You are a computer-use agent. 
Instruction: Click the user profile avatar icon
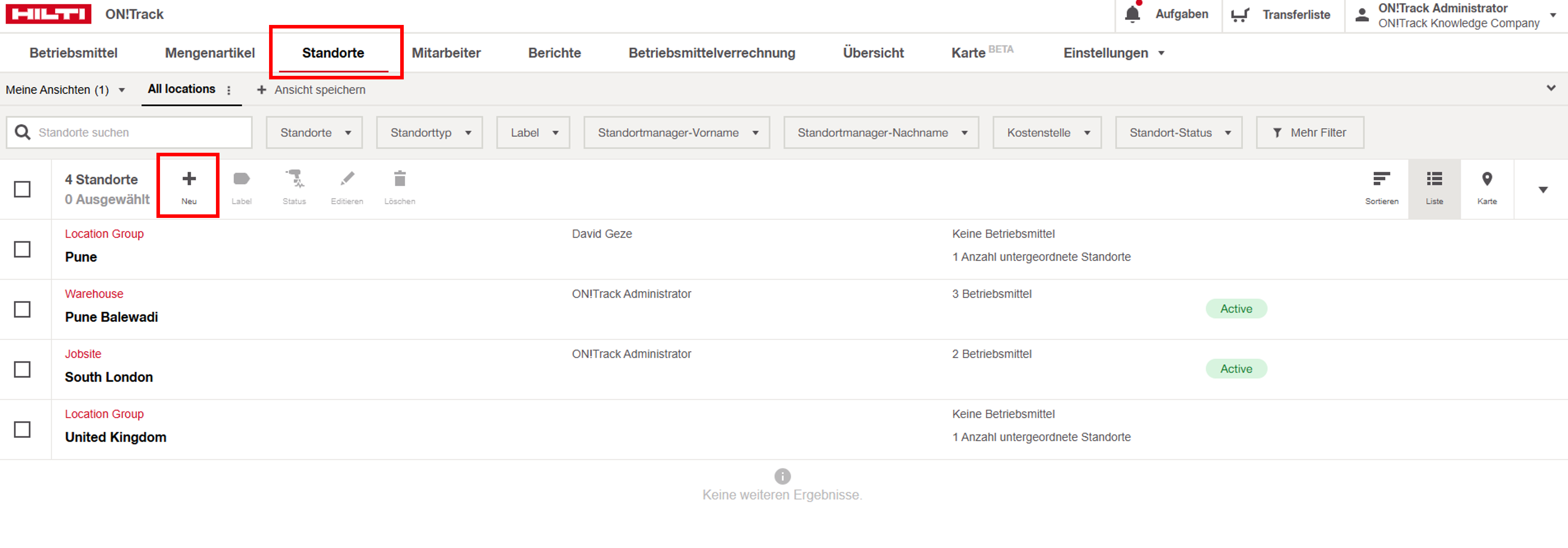pos(1362,15)
